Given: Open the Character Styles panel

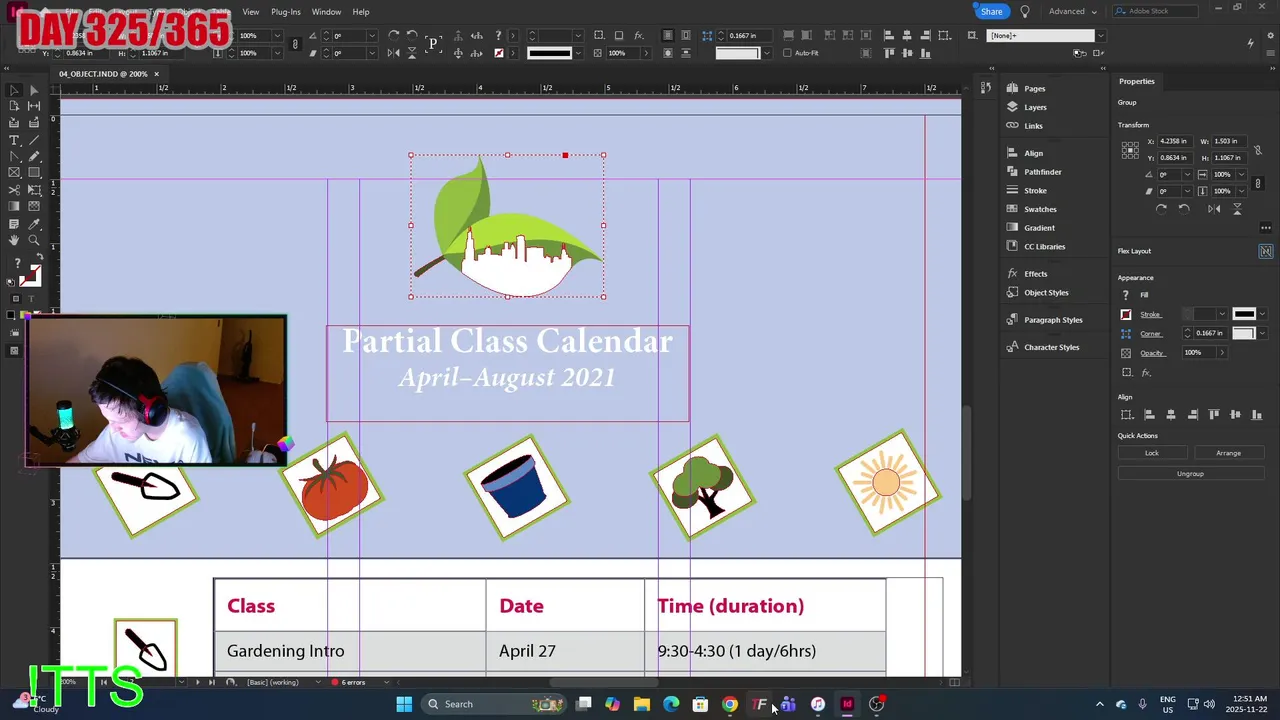Looking at the screenshot, I should point(1051,347).
